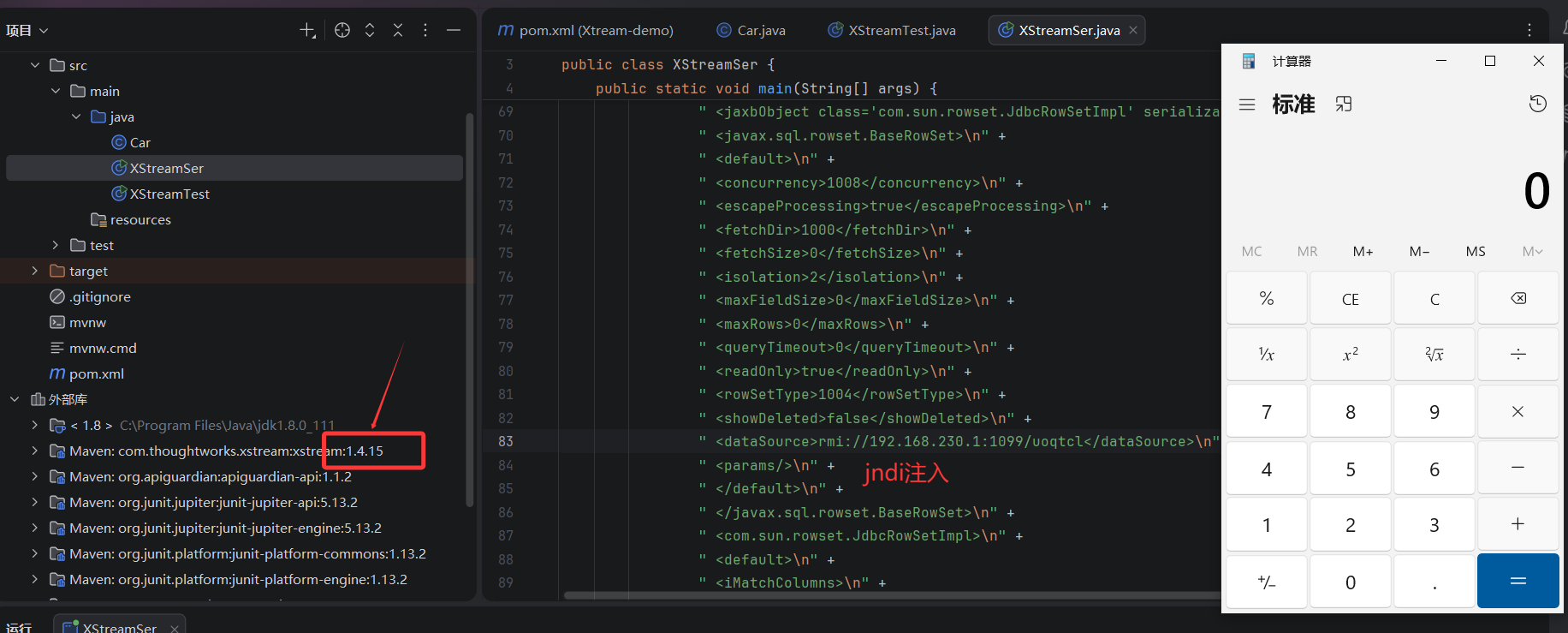
Task: Expand all nodes in project tree
Action: point(370,30)
